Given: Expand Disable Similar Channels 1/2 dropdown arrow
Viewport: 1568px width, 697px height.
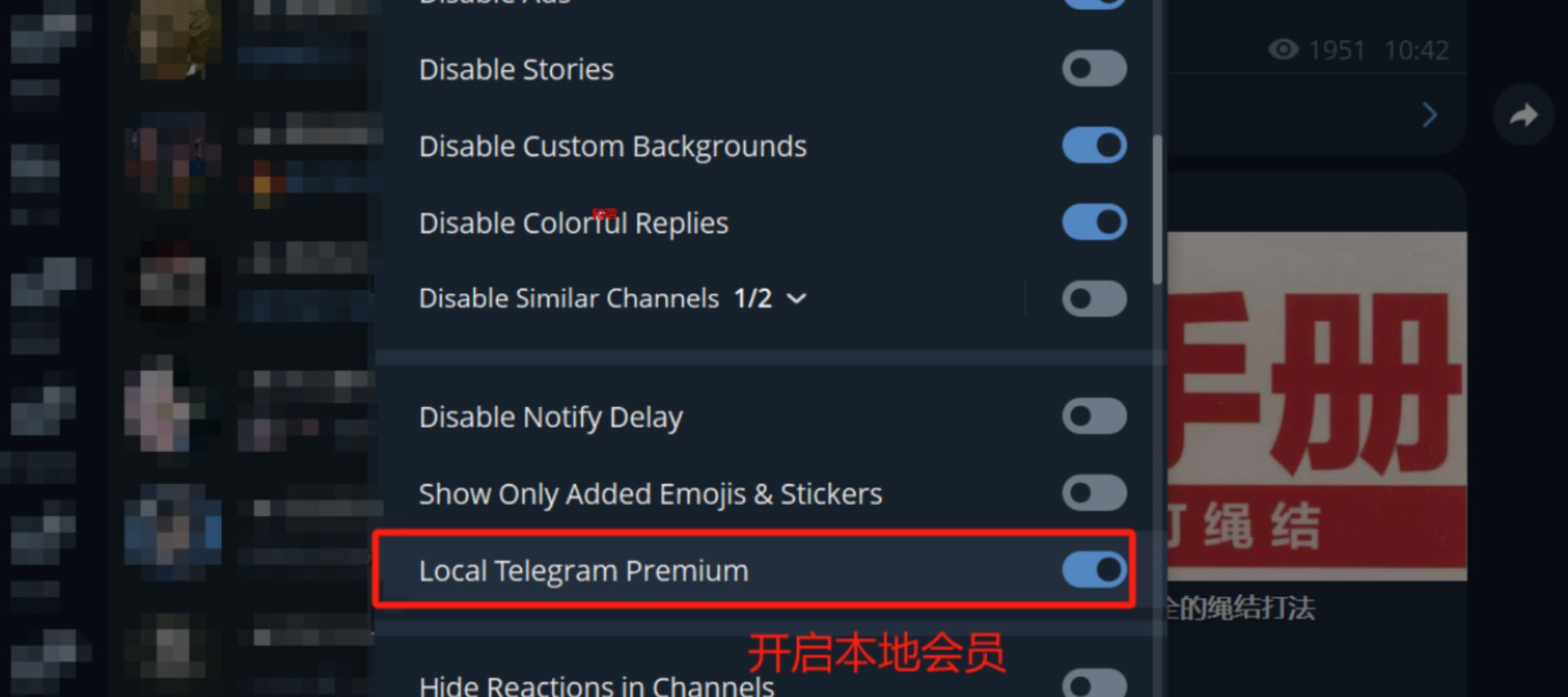Looking at the screenshot, I should [x=796, y=298].
